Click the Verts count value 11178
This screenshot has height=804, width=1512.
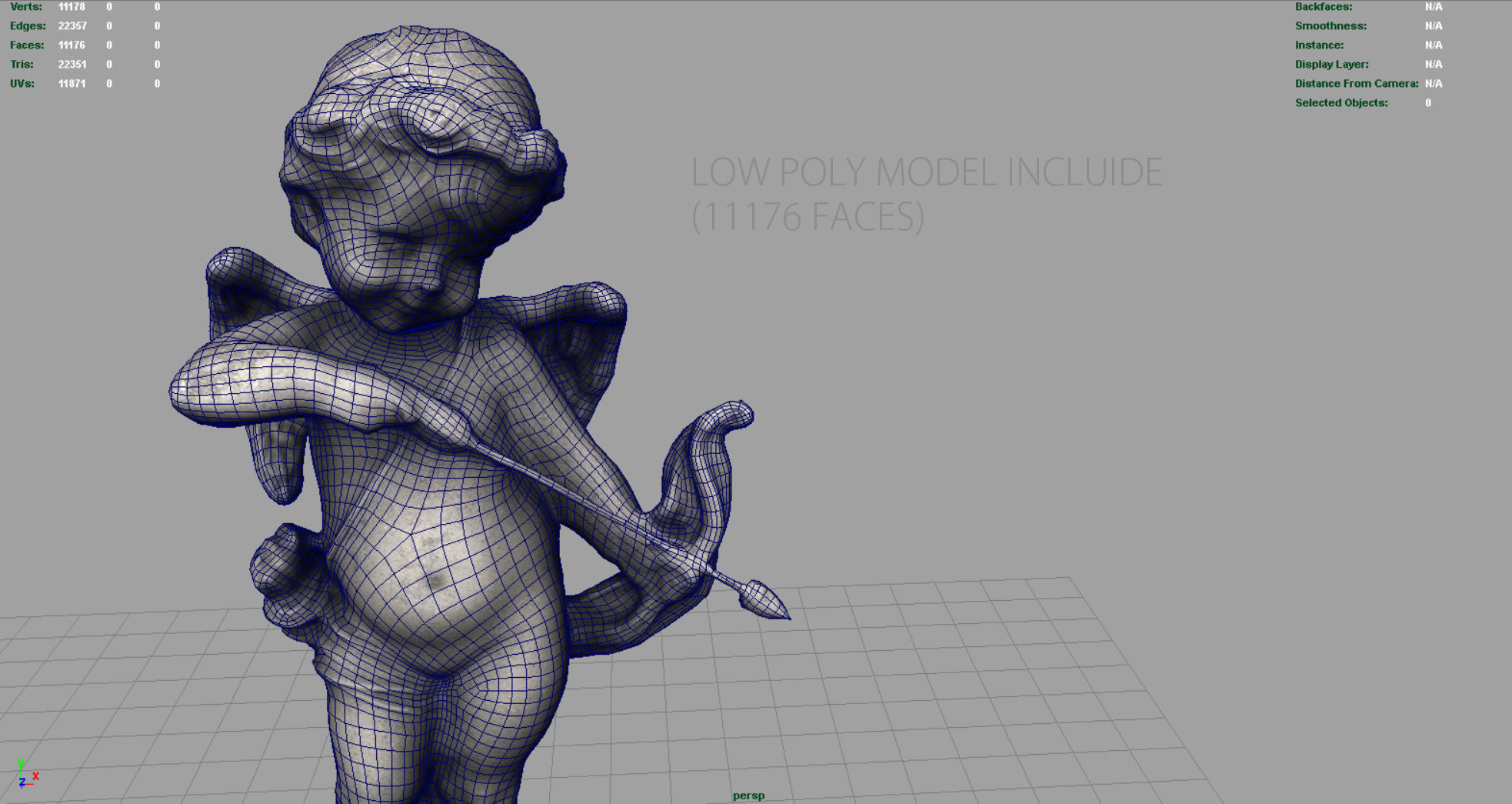(x=72, y=6)
